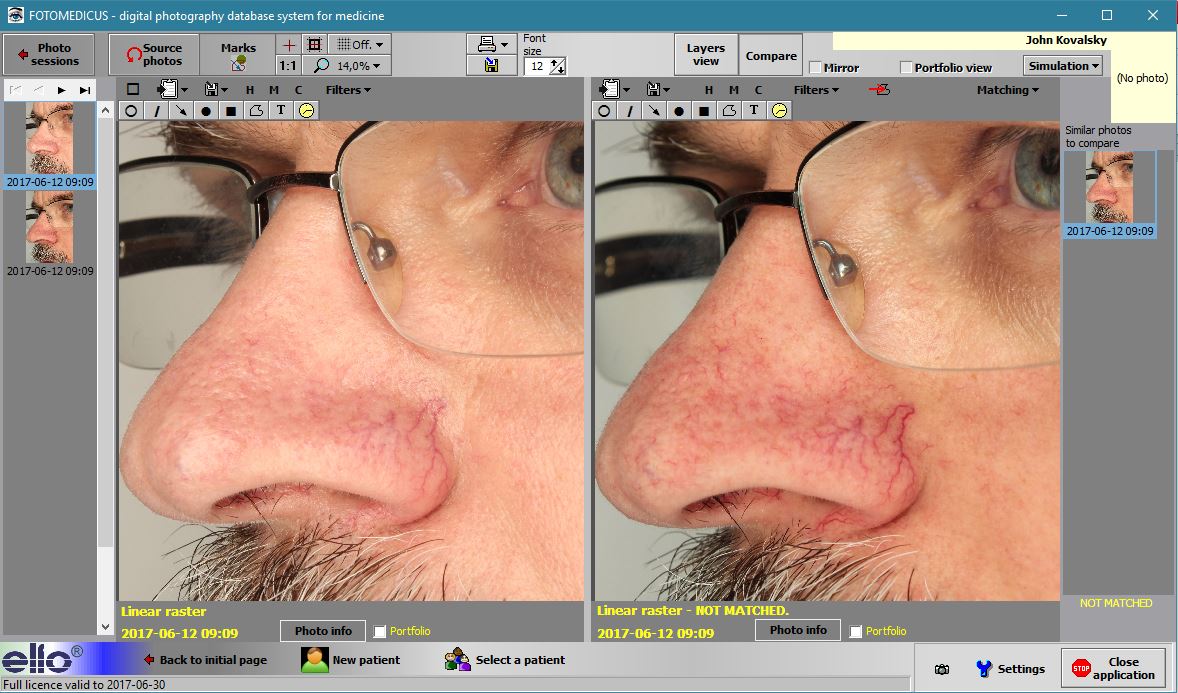The image size is (1178, 693).
Task: Create a New patient
Action: [351, 660]
